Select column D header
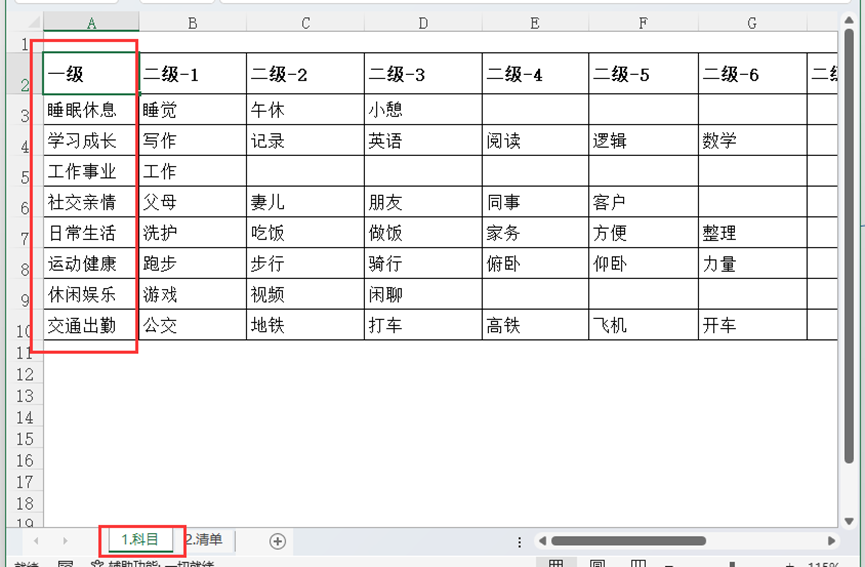The width and height of the screenshot is (865, 567). click(x=423, y=23)
